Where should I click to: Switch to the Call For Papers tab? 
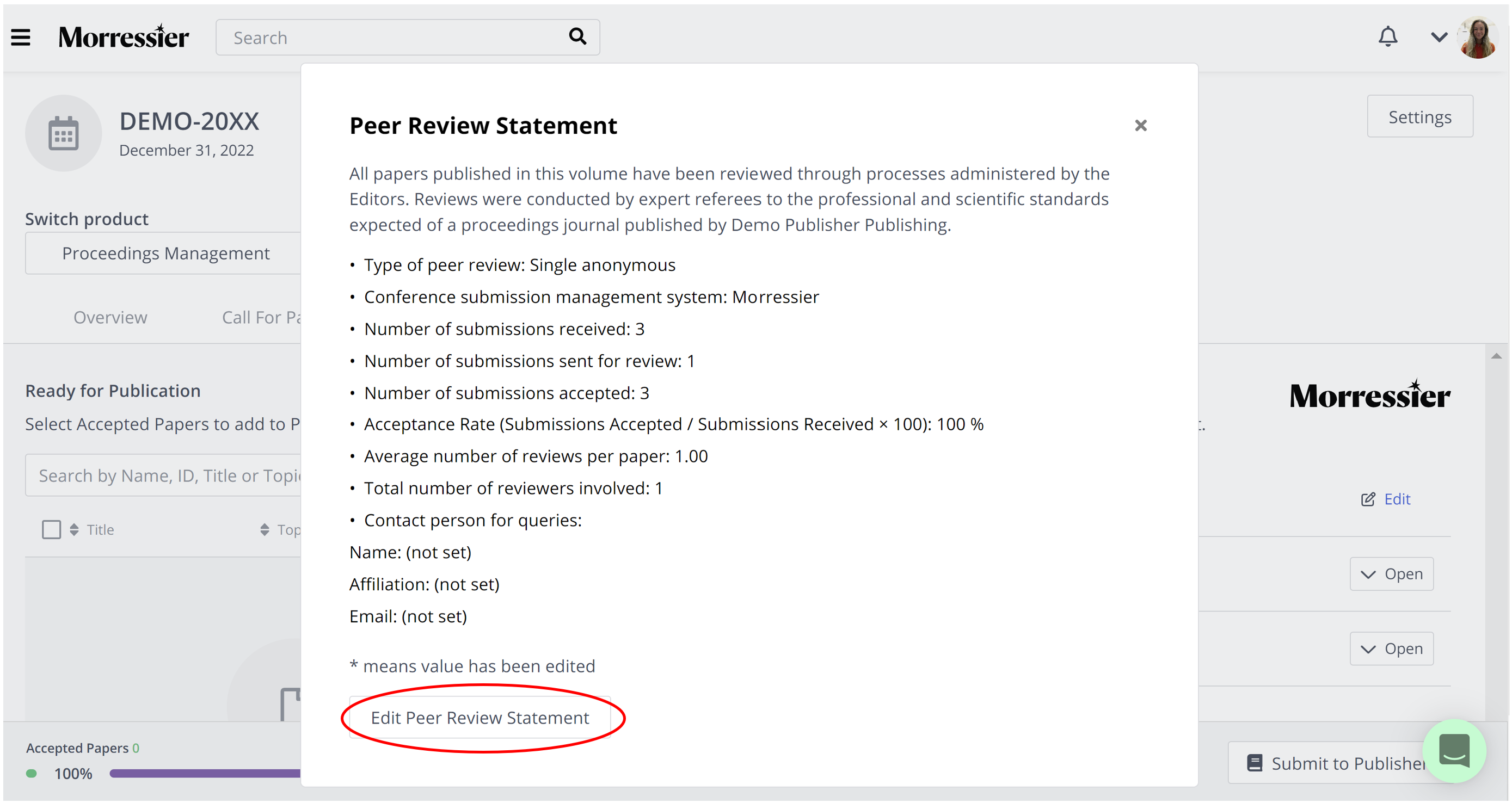pyautogui.click(x=261, y=317)
